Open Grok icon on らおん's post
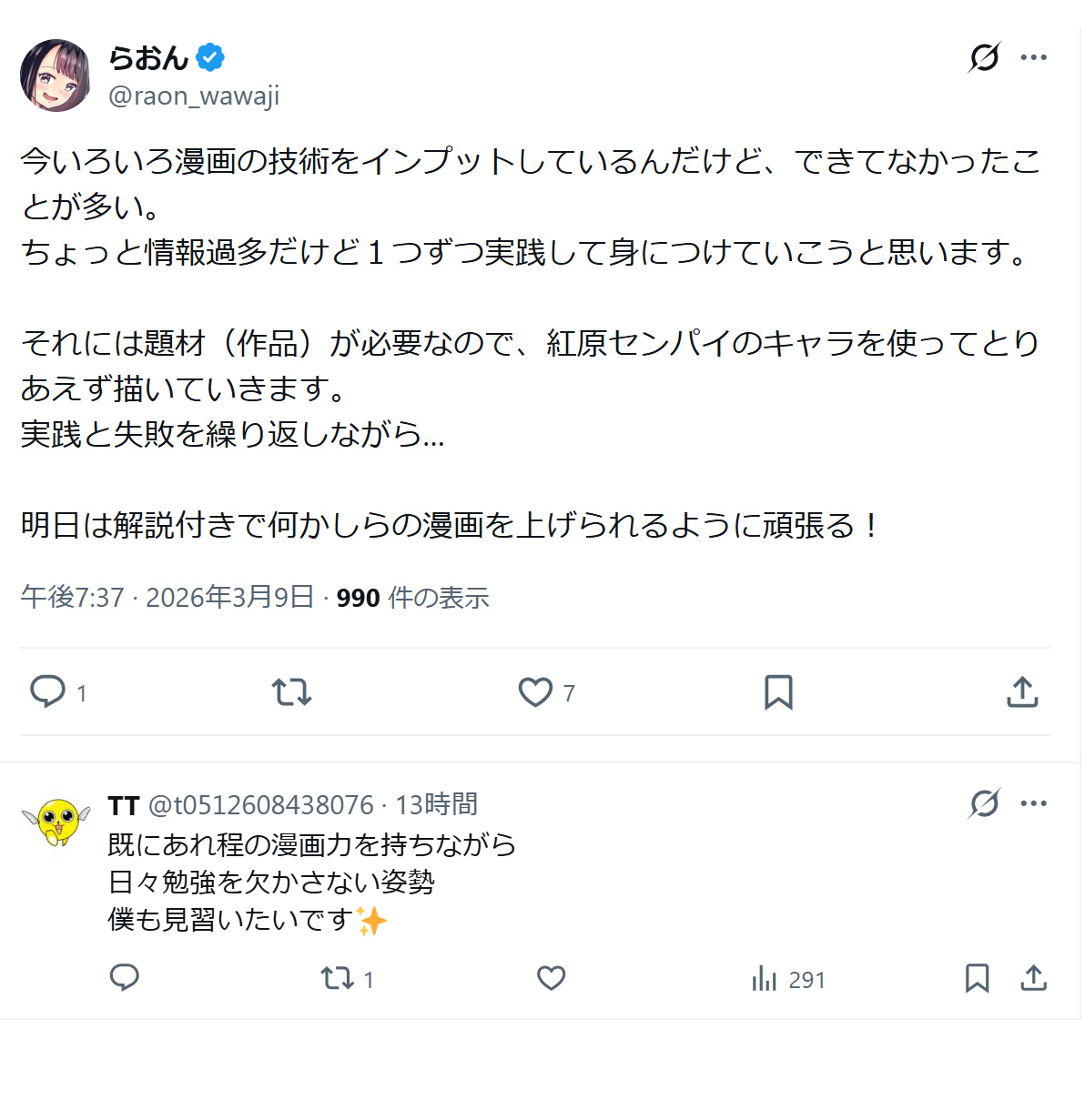 pos(984,57)
